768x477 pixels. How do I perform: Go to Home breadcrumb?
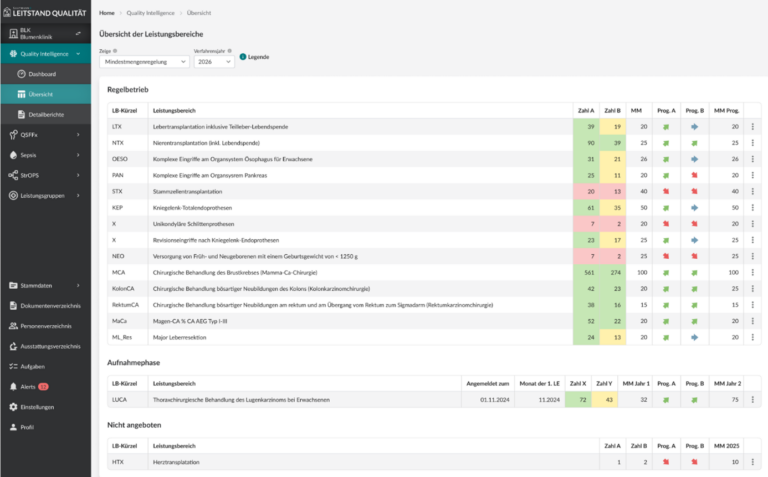coord(106,13)
